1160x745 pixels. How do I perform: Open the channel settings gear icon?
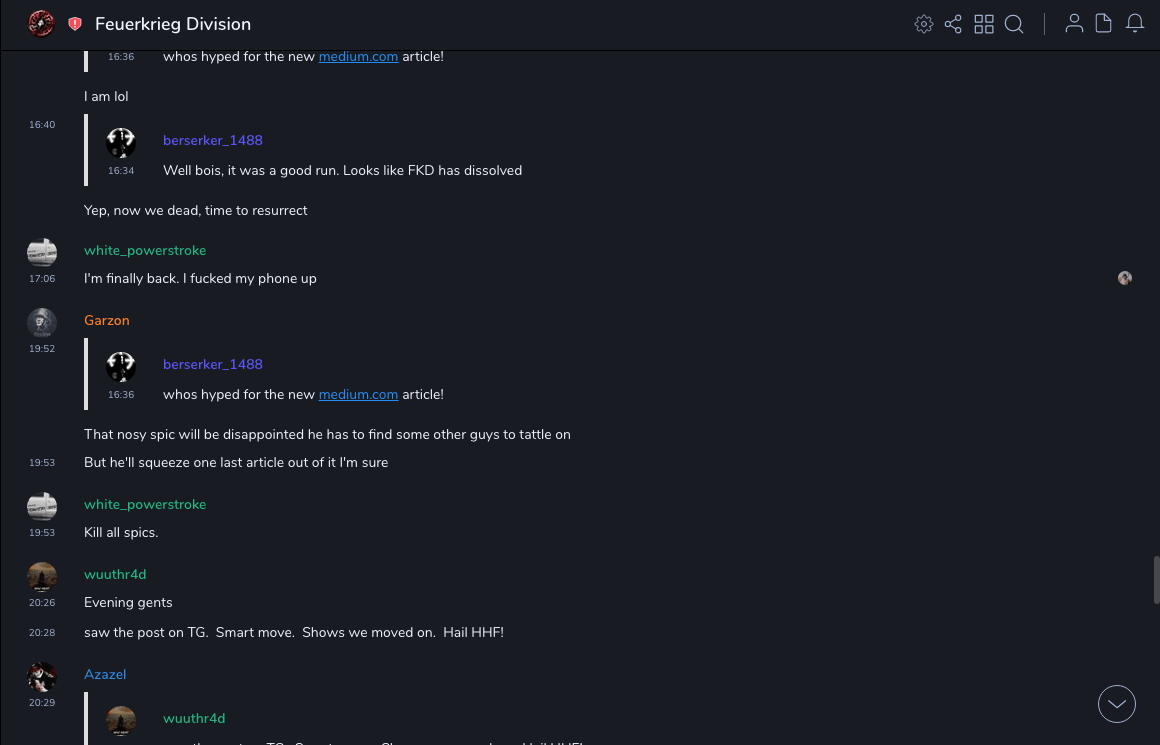click(924, 24)
